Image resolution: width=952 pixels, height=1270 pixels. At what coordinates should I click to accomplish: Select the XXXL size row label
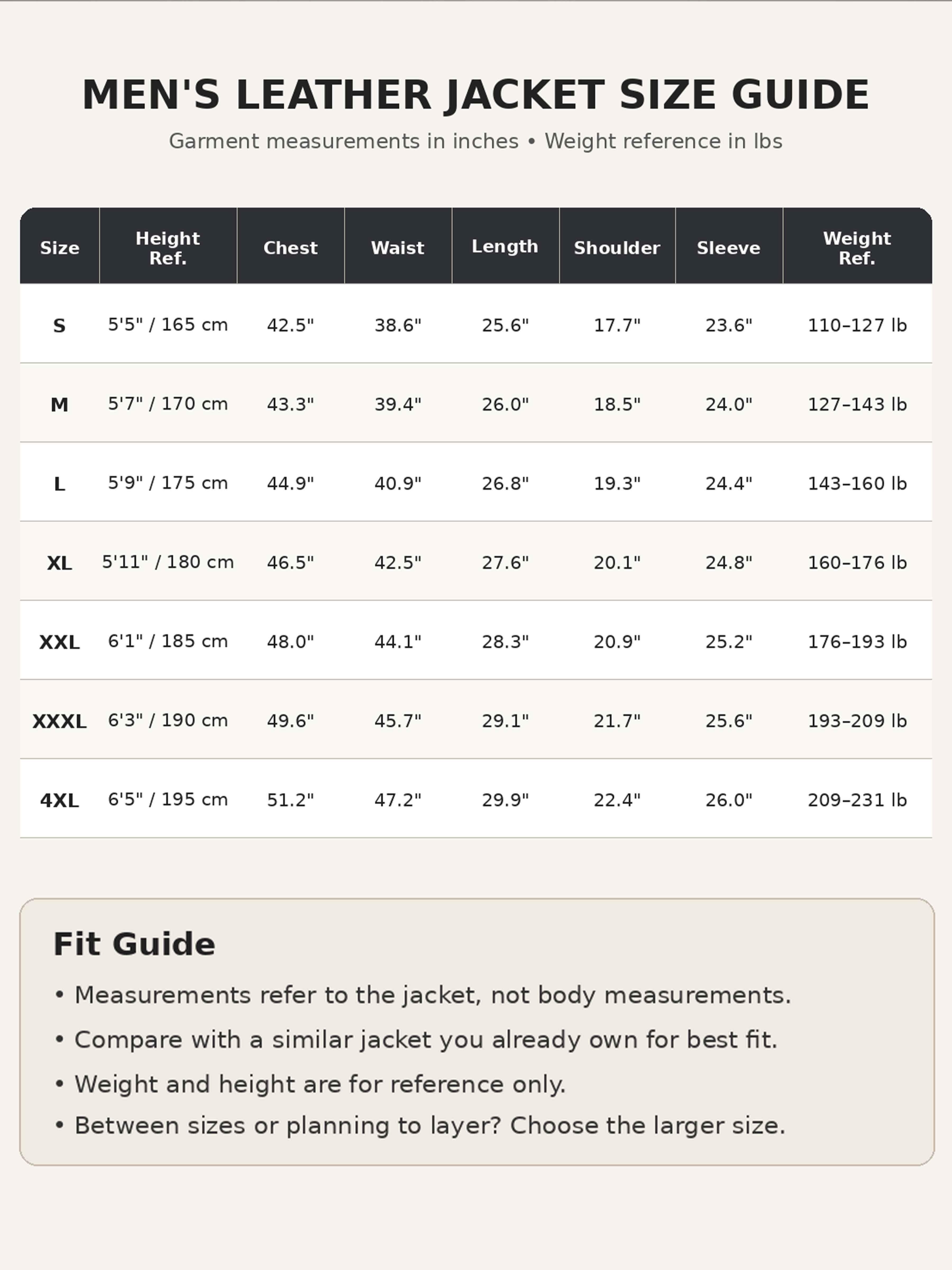point(60,721)
